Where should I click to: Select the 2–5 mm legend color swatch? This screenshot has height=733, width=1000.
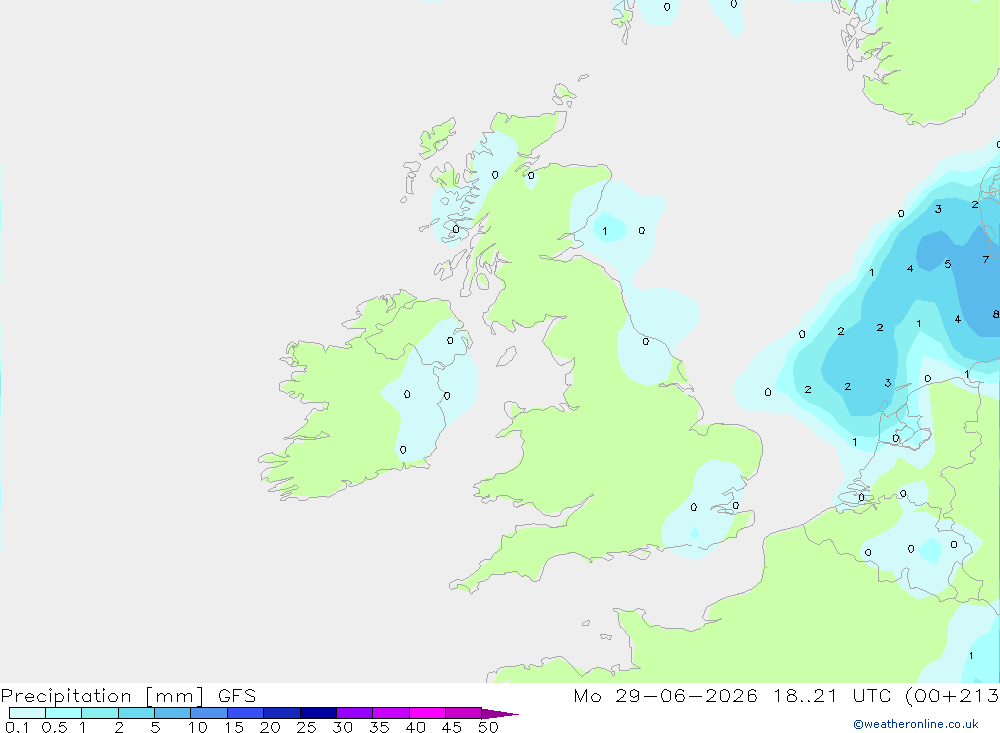pos(136,713)
